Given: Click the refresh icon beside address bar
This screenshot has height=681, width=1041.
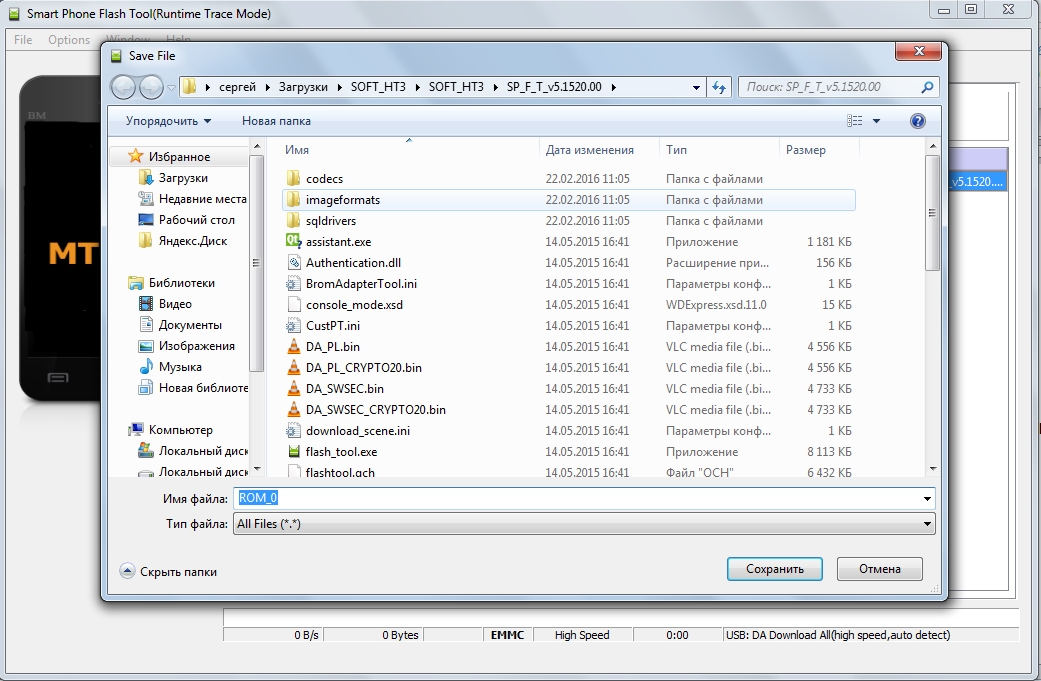Looking at the screenshot, I should 719,87.
